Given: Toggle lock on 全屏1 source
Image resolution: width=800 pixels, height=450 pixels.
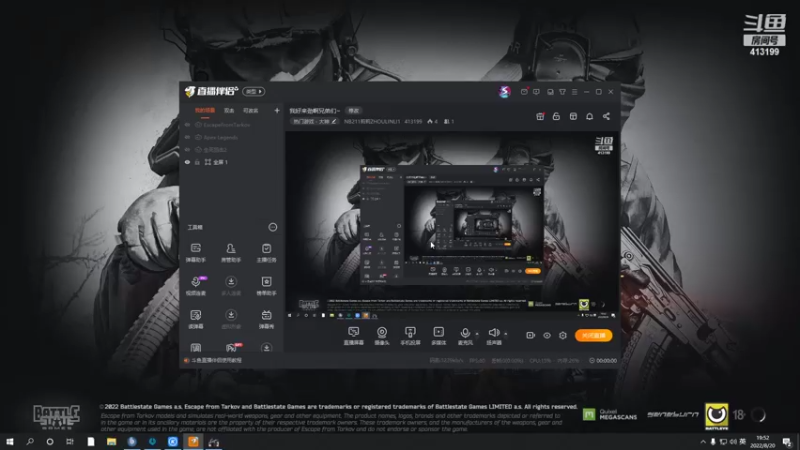Looking at the screenshot, I should point(197,162).
